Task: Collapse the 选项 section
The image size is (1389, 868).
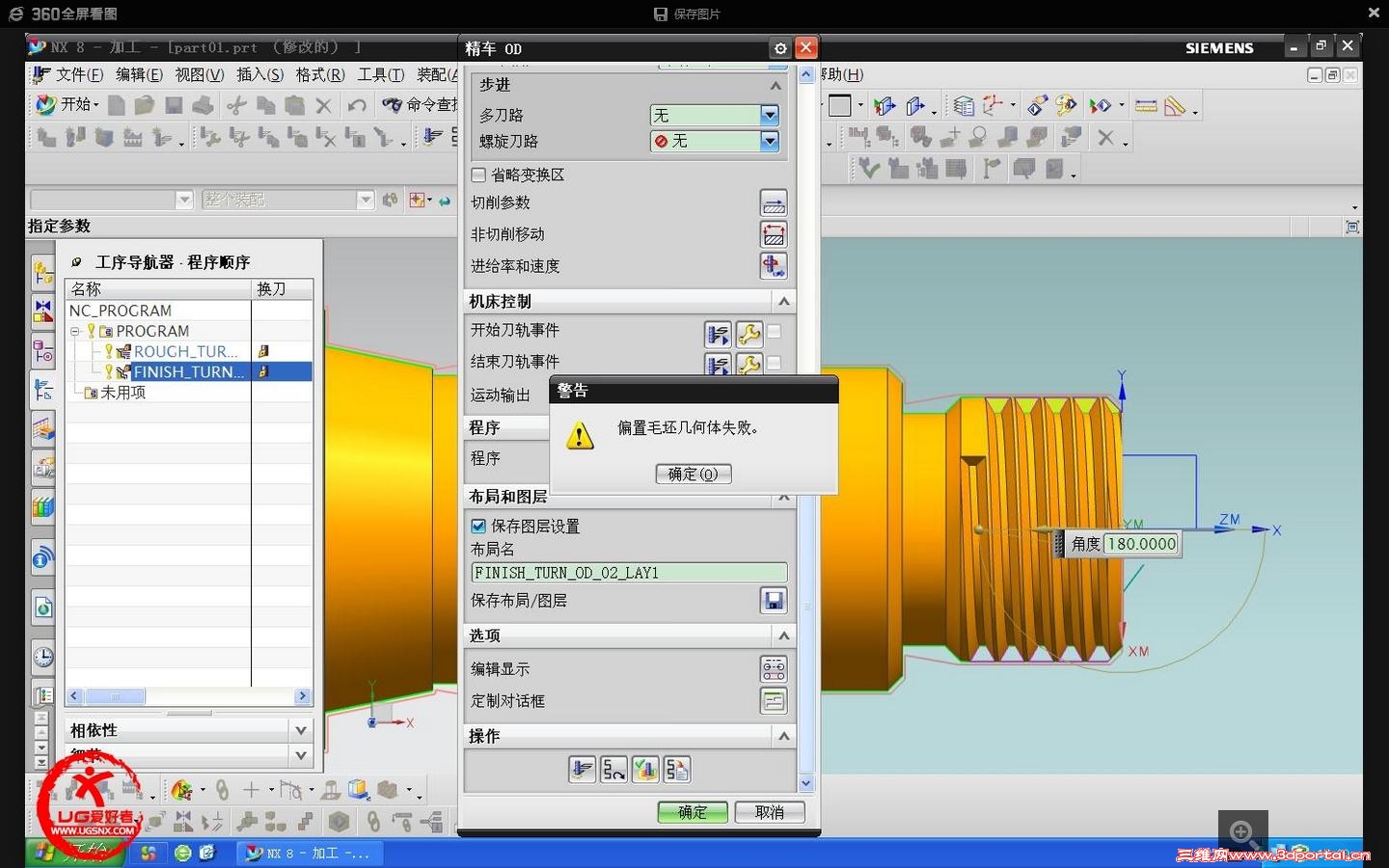Action: pos(784,636)
